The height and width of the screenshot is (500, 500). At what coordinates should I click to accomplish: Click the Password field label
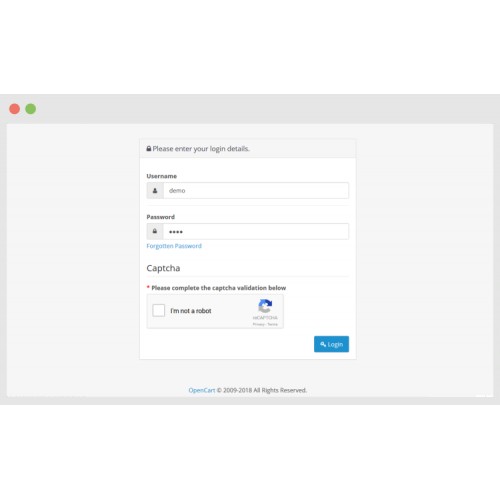point(161,217)
